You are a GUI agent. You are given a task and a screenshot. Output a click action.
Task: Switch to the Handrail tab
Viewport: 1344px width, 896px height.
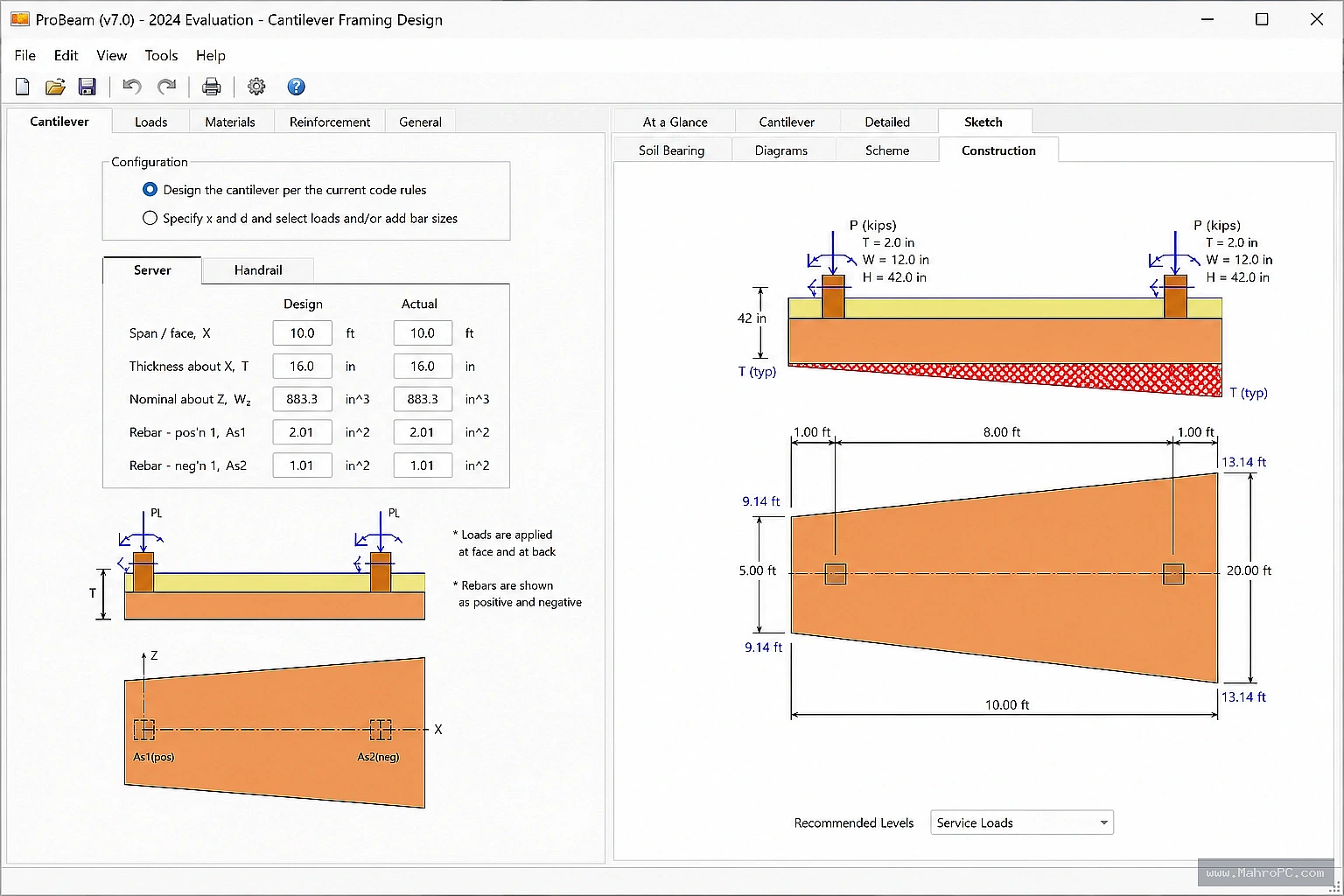click(x=258, y=270)
